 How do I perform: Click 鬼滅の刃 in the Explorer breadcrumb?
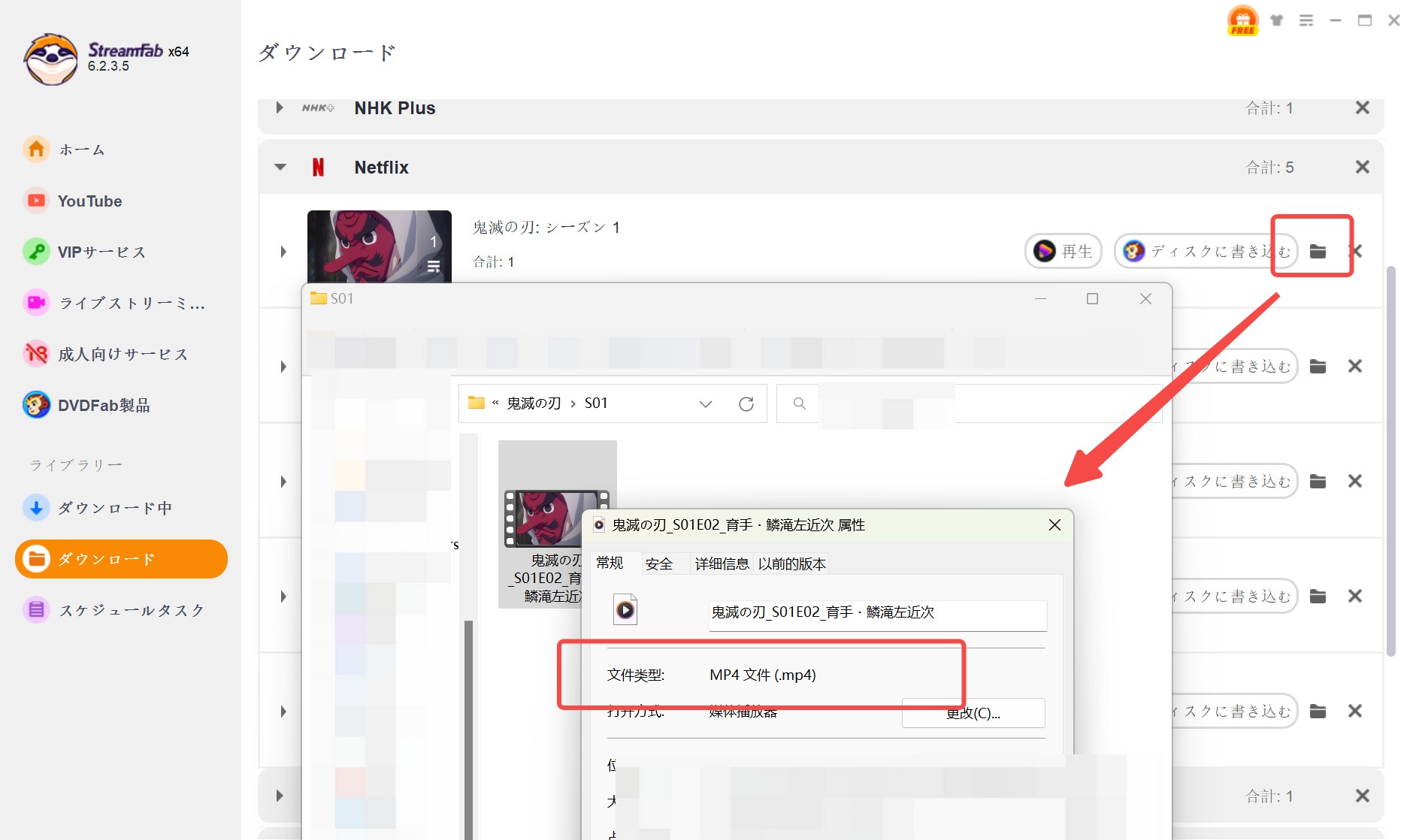534,403
